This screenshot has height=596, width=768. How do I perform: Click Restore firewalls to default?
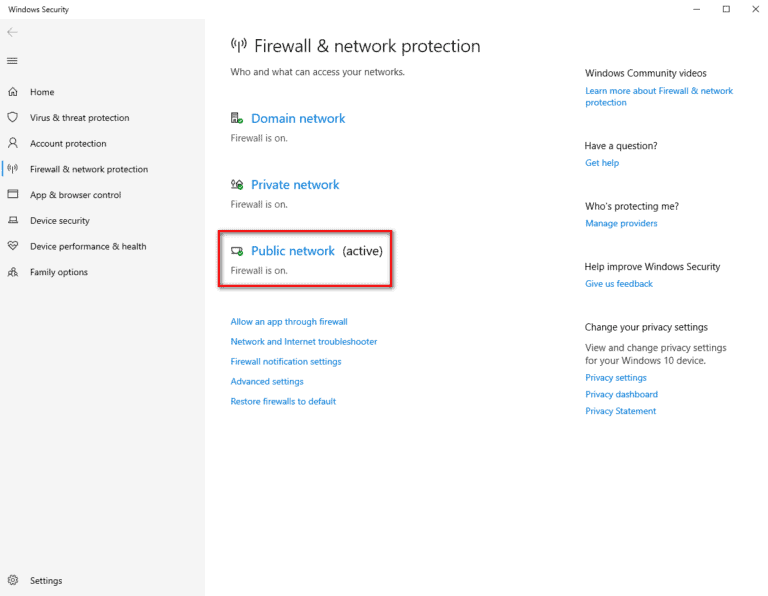click(x=283, y=401)
